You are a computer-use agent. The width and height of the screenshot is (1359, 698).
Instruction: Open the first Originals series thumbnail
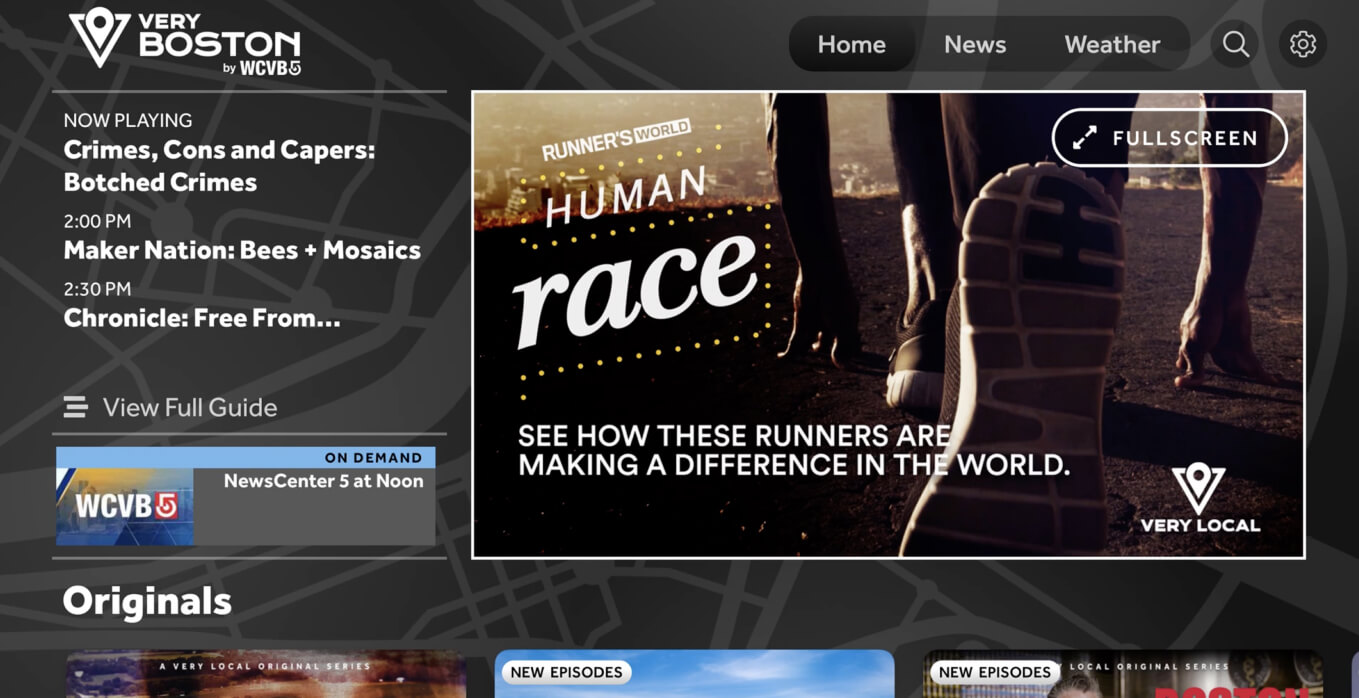point(266,675)
